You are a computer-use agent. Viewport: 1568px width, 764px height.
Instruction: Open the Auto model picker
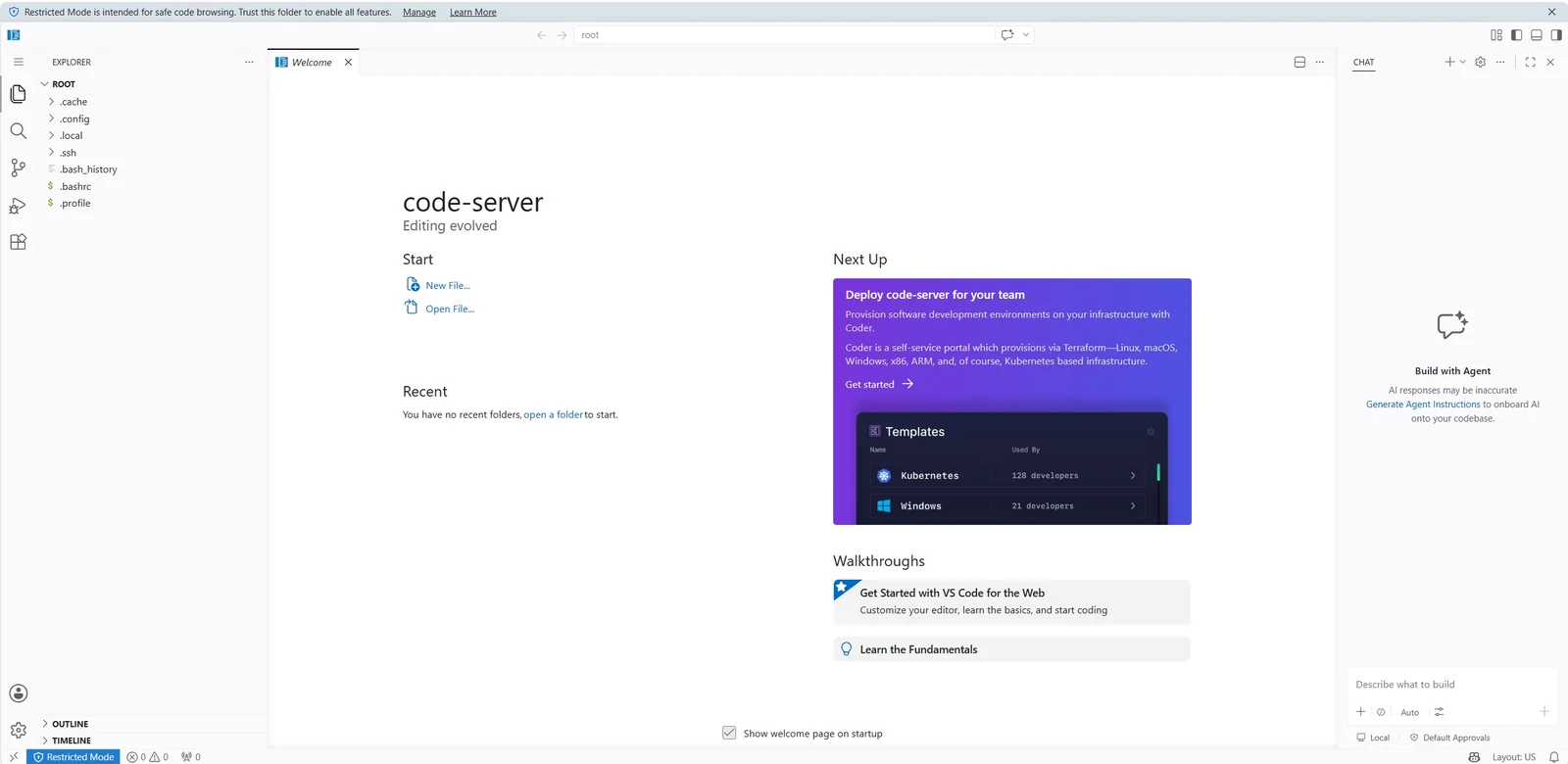[1409, 712]
